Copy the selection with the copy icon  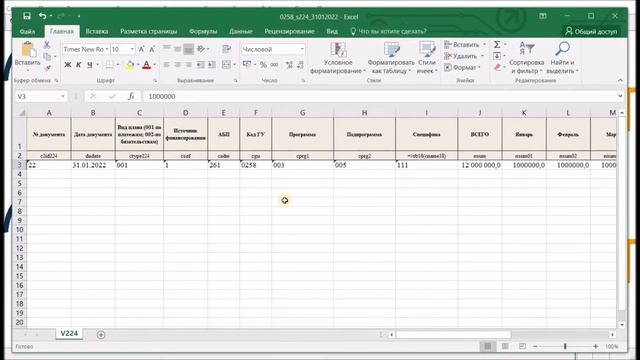click(x=47, y=56)
